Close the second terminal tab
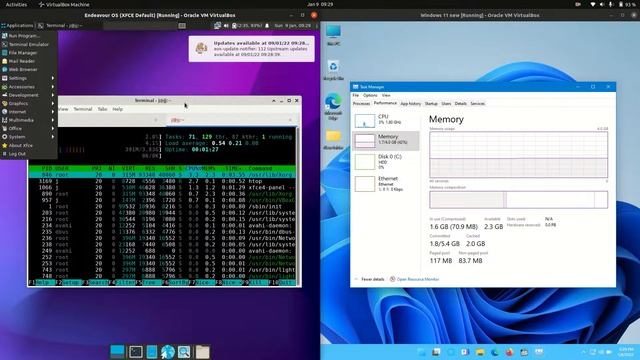 290,120
